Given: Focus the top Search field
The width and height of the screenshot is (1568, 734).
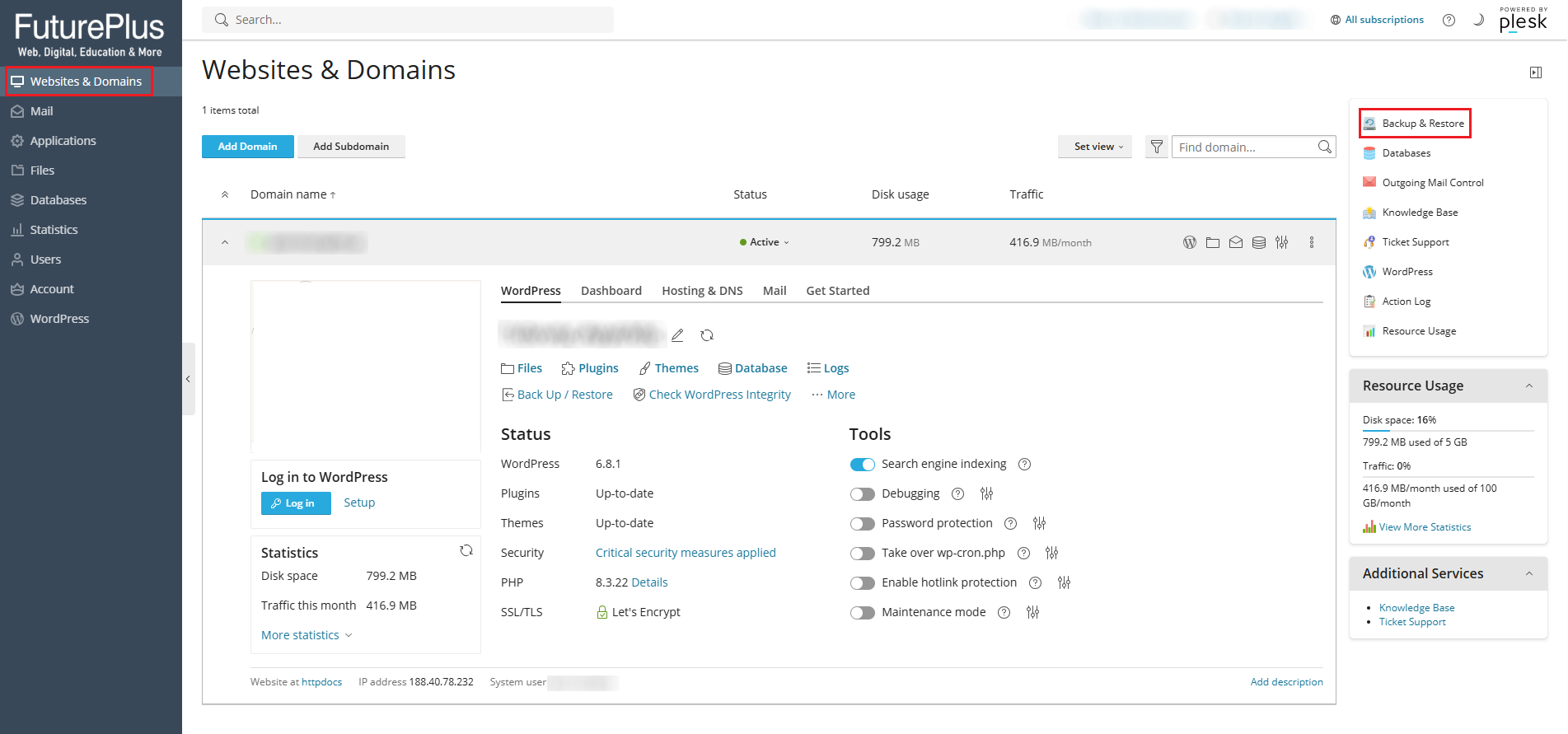Looking at the screenshot, I should tap(408, 20).
